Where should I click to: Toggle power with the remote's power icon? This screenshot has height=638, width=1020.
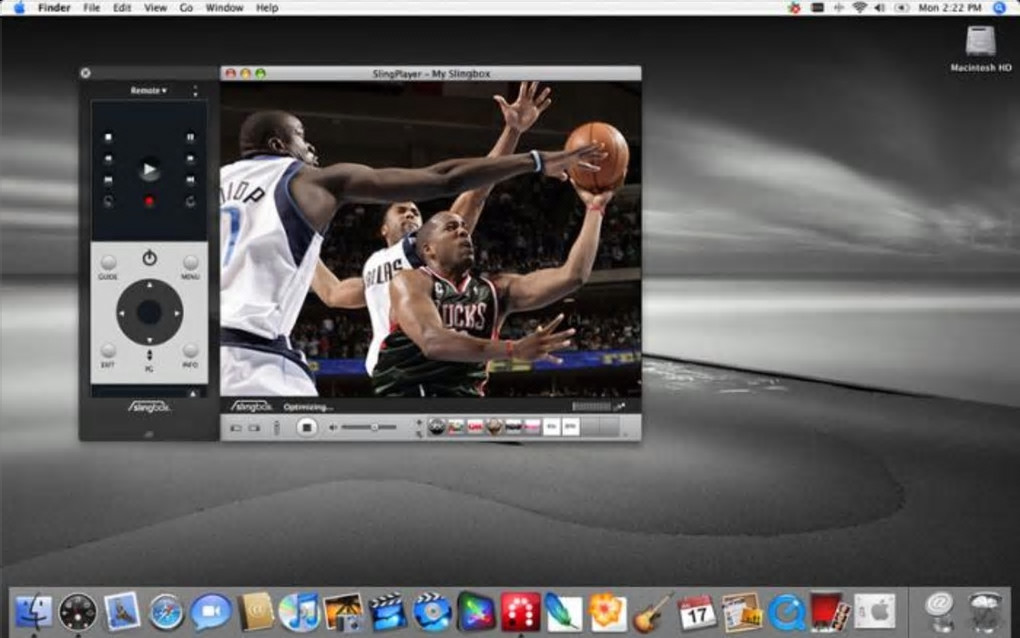[150, 258]
